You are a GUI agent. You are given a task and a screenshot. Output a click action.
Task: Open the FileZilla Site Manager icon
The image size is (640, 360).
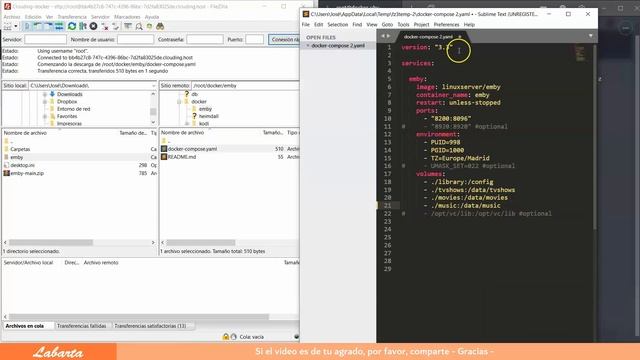pyautogui.click(x=7, y=26)
